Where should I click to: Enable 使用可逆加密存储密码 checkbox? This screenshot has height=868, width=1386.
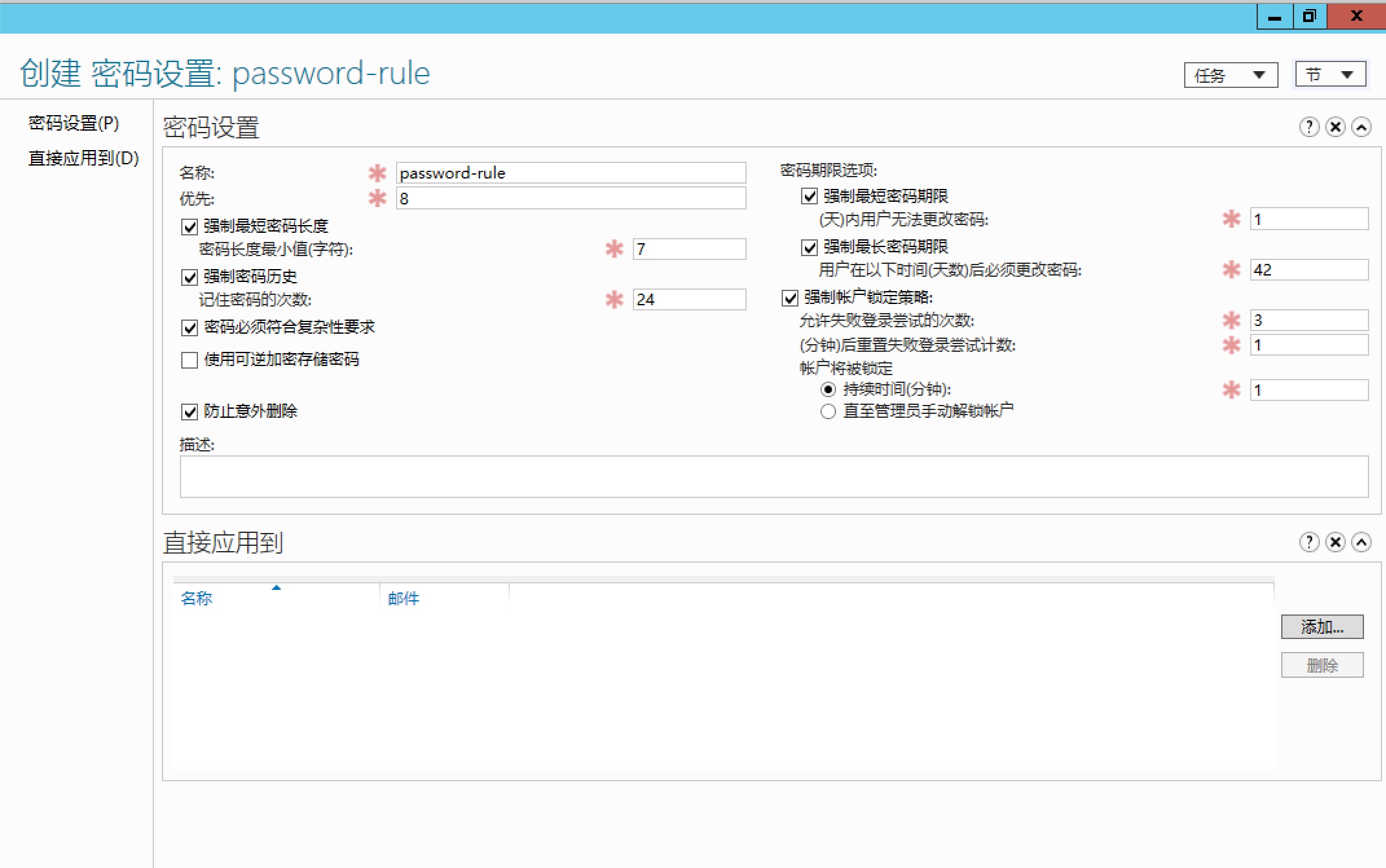pos(190,360)
